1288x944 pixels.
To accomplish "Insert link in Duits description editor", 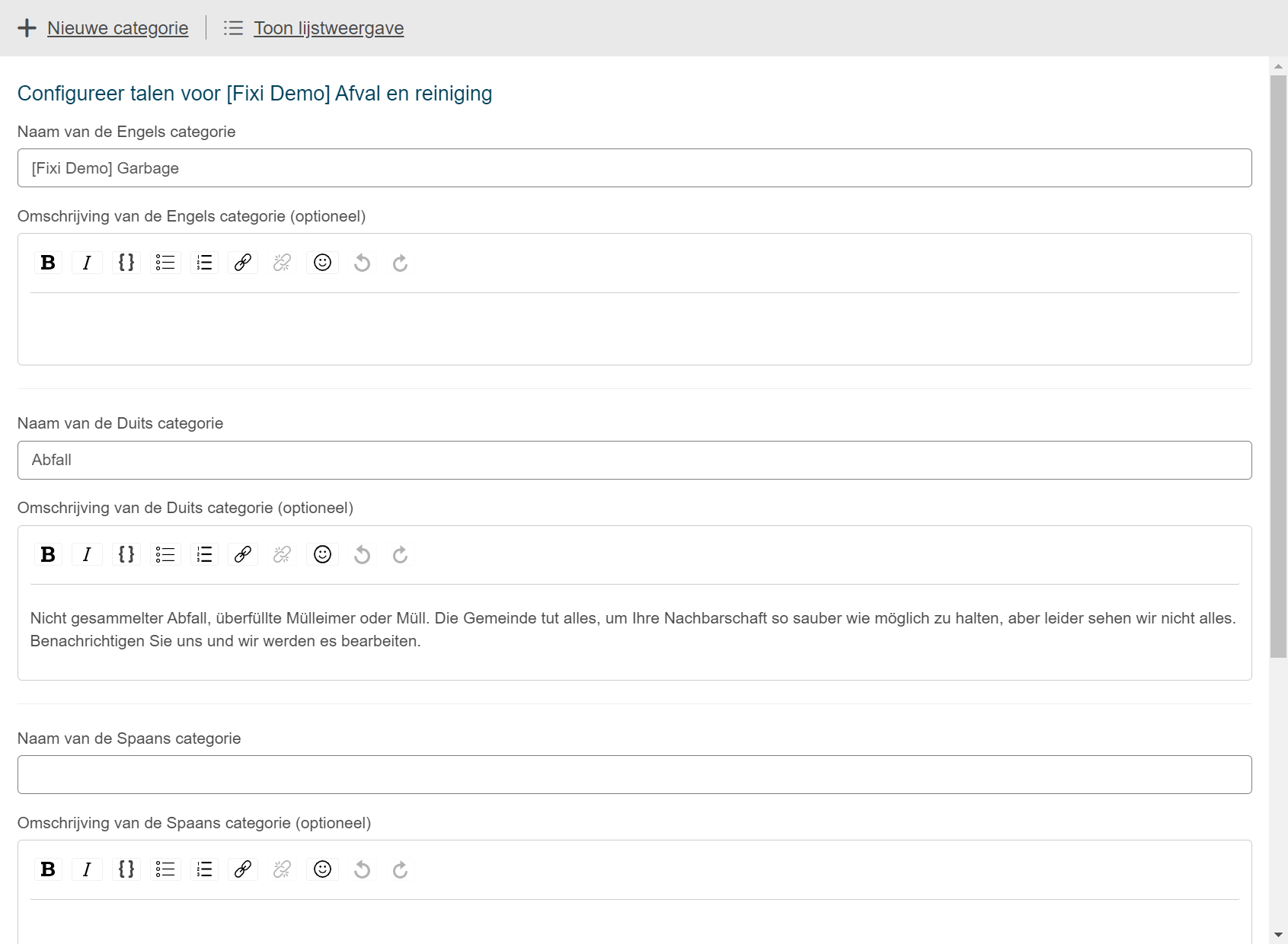I will point(243,554).
